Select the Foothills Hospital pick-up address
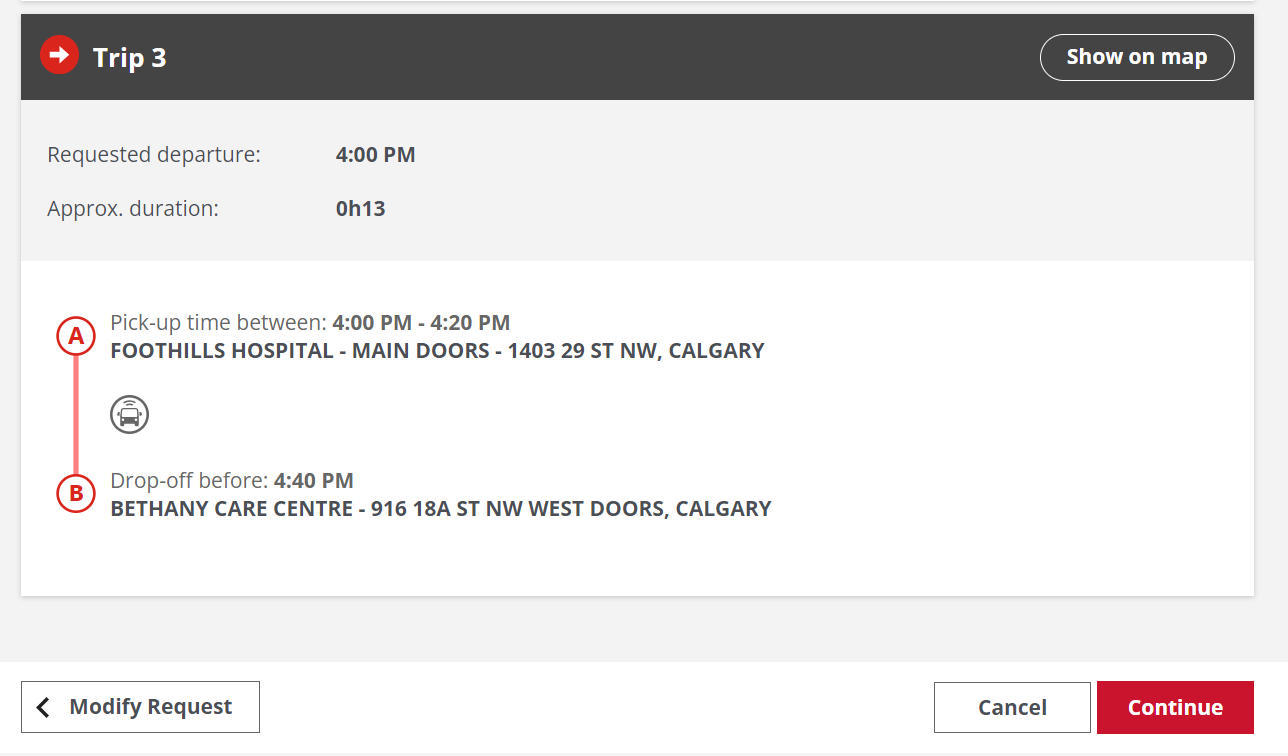The image size is (1288, 756). click(x=437, y=351)
